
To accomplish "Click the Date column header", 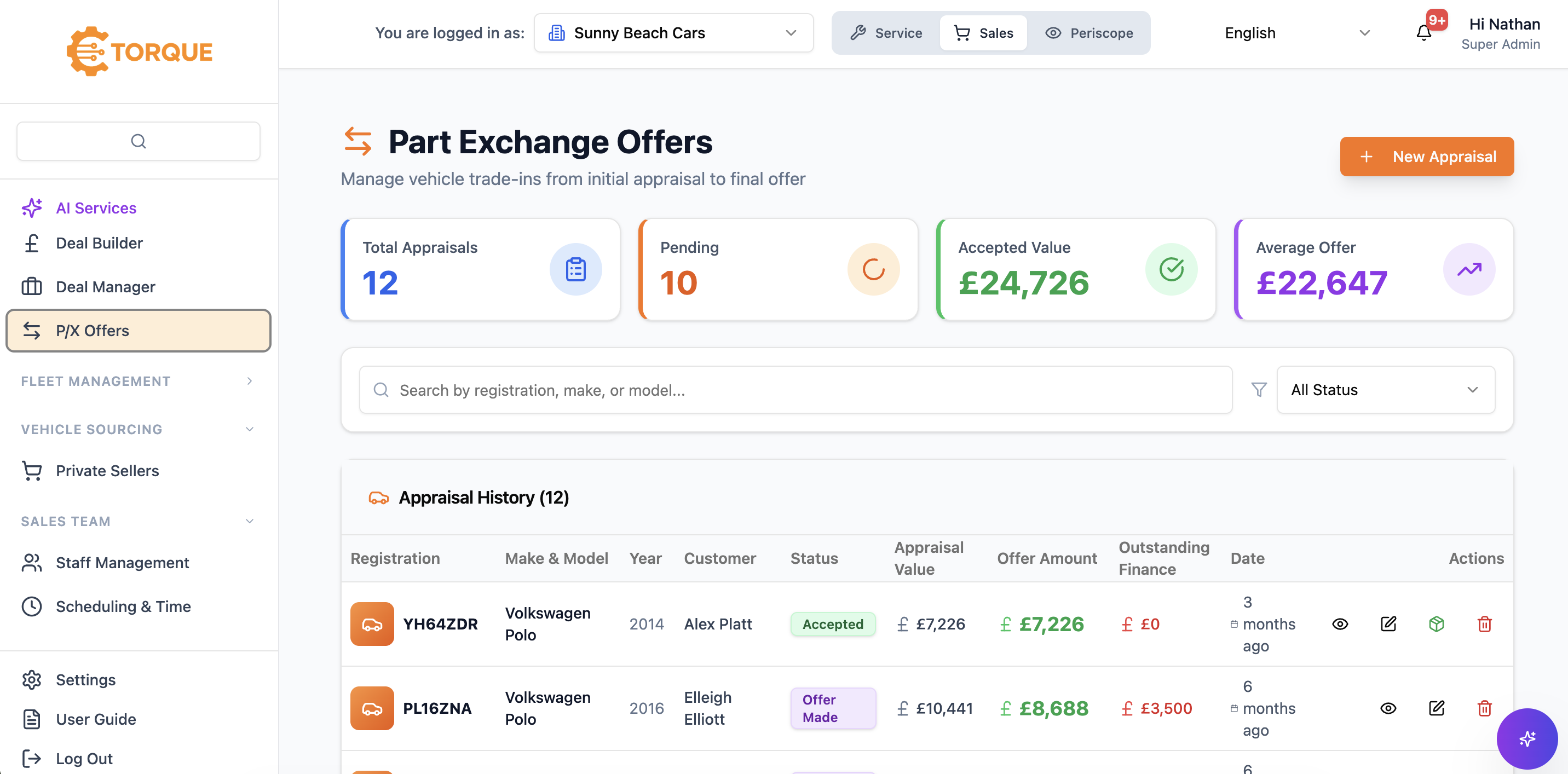I will coord(1247,558).
